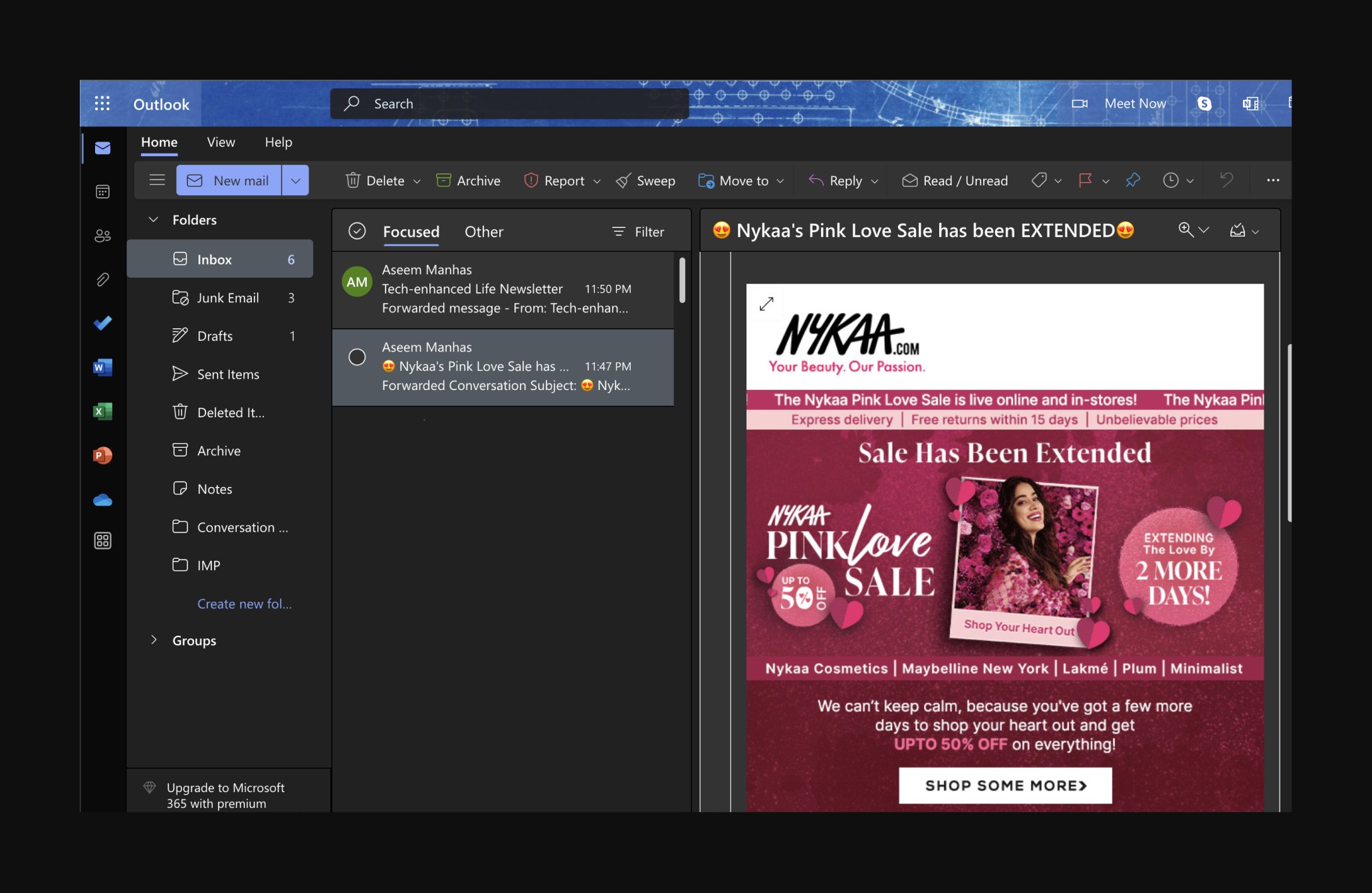Screen dimensions: 1372x893
Task: Open the app launcher grid
Action: click(x=102, y=104)
